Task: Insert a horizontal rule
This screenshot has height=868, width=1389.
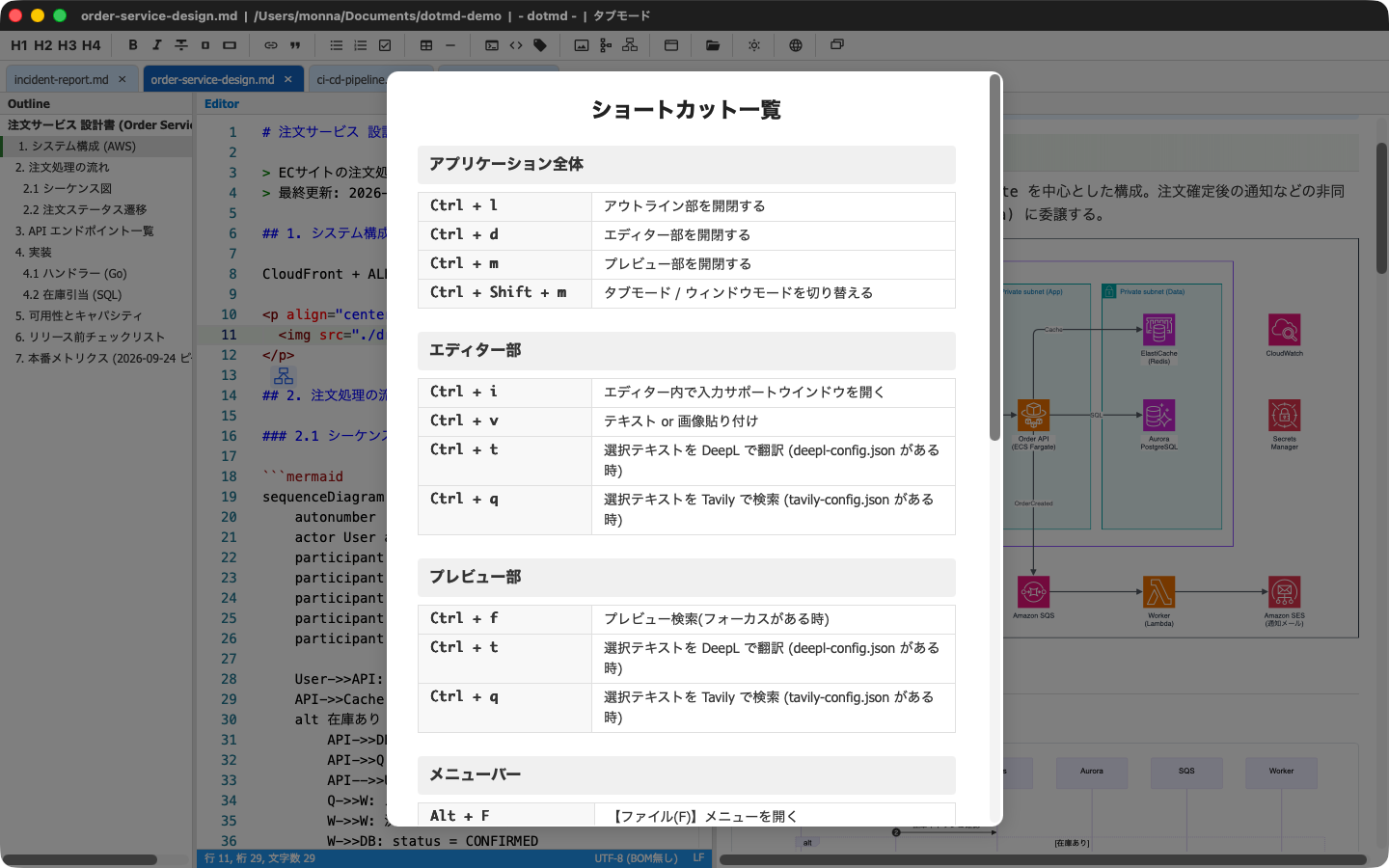Action: 450,45
